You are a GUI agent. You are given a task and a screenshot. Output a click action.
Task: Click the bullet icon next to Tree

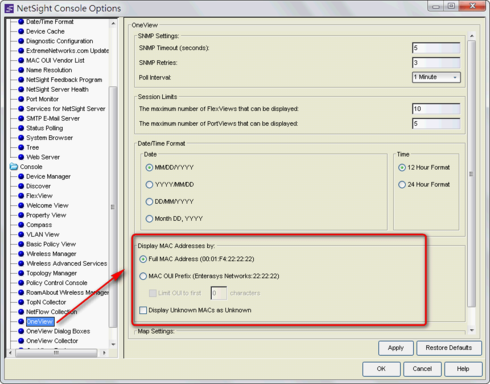pyautogui.click(x=21, y=147)
